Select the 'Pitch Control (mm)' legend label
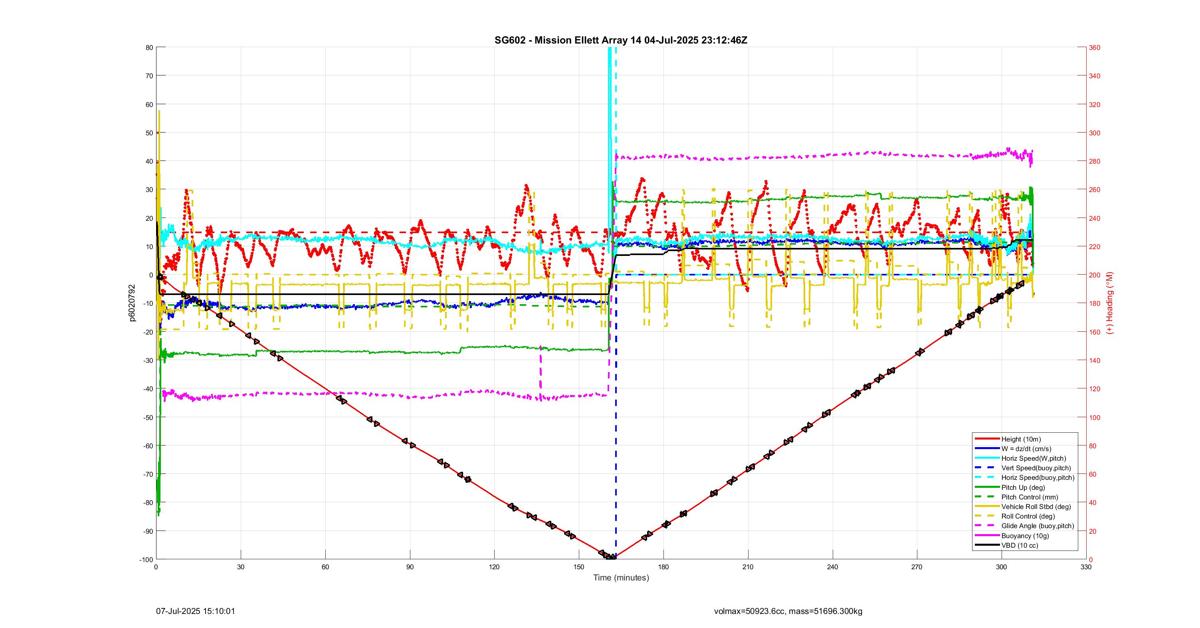 click(x=1031, y=497)
